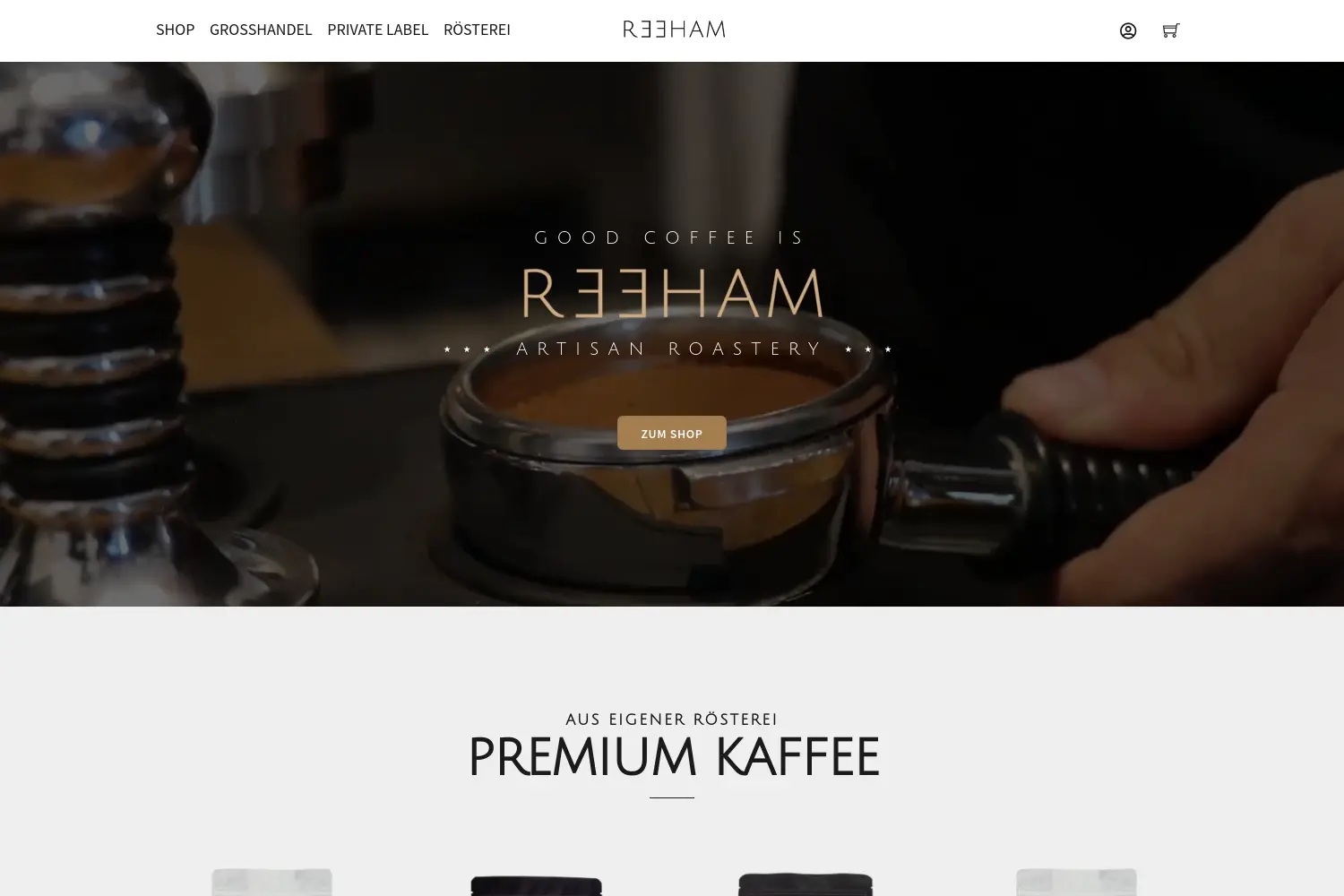The image size is (1344, 896).
Task: Click the ZUM SHOP button
Action: pyautogui.click(x=672, y=433)
